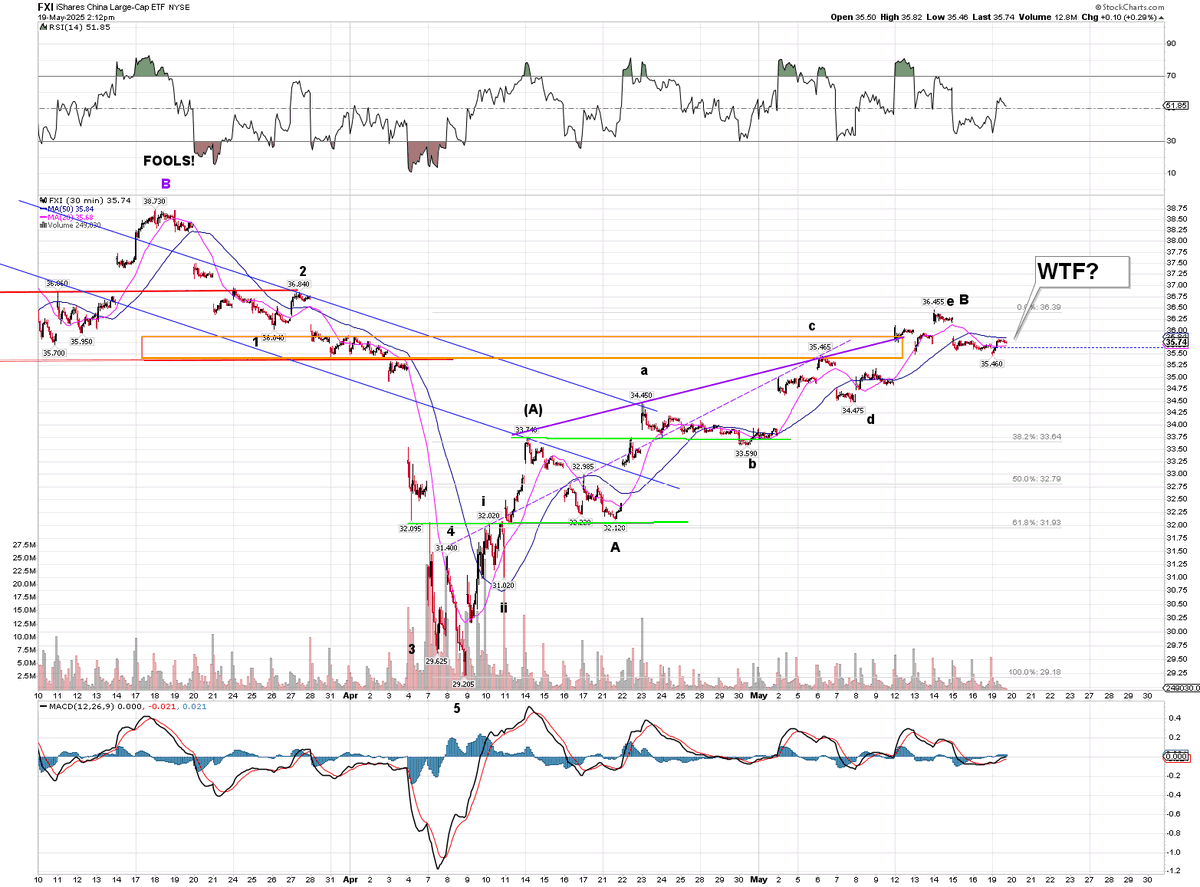Click the "Volume 12.8M" quote value
Image resolution: width=1200 pixels, height=887 pixels.
tap(1047, 17)
